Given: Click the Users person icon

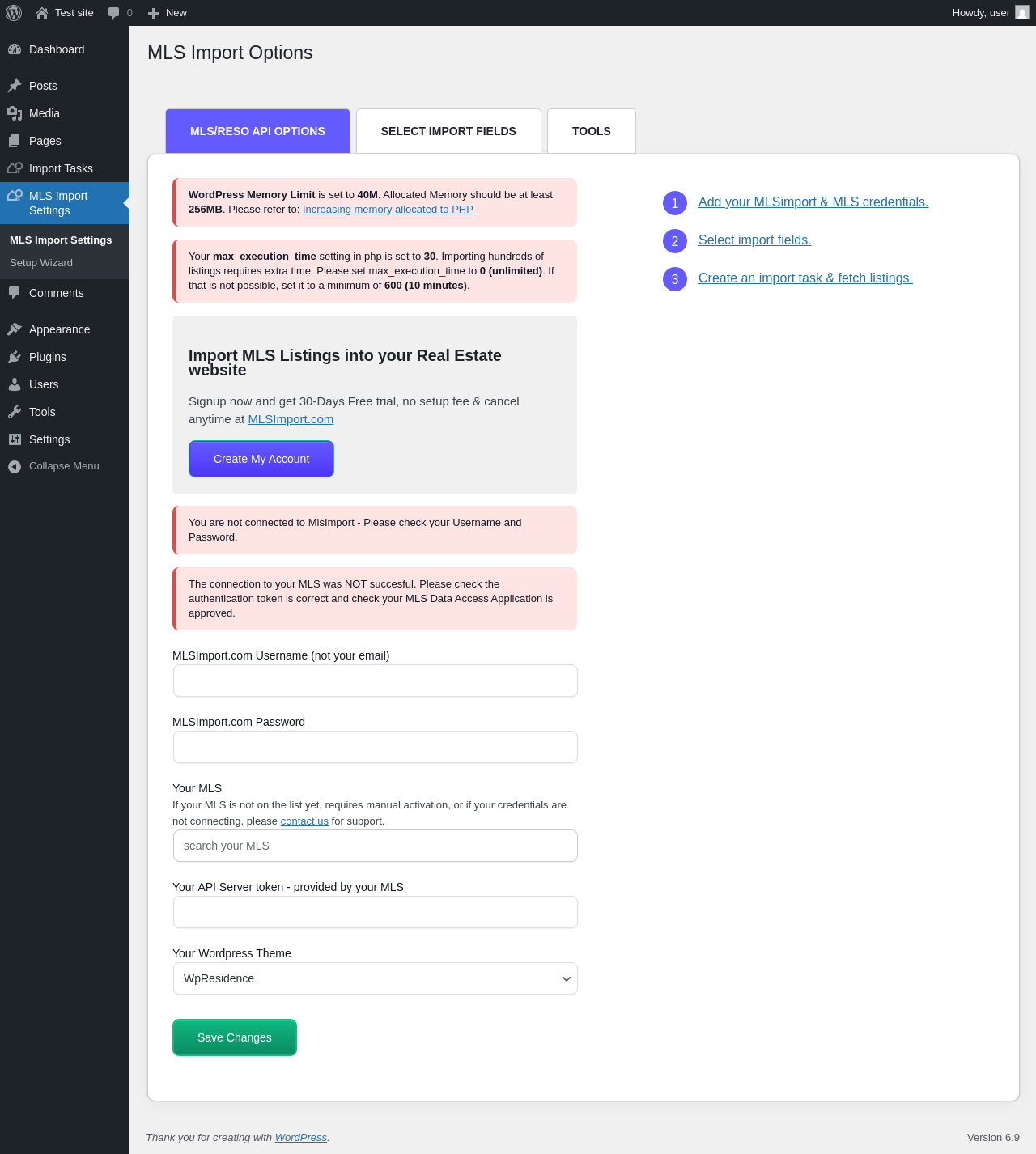Looking at the screenshot, I should (x=15, y=384).
